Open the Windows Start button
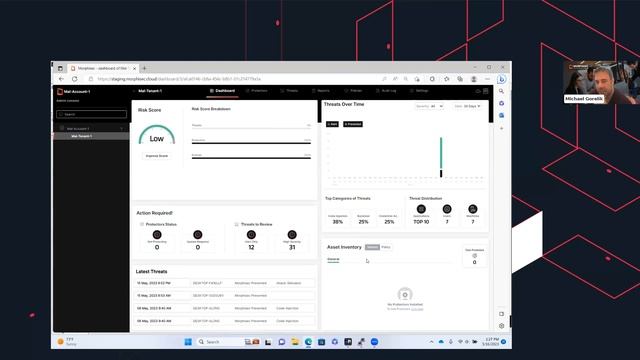The width and height of the screenshot is (640, 360). 188,342
